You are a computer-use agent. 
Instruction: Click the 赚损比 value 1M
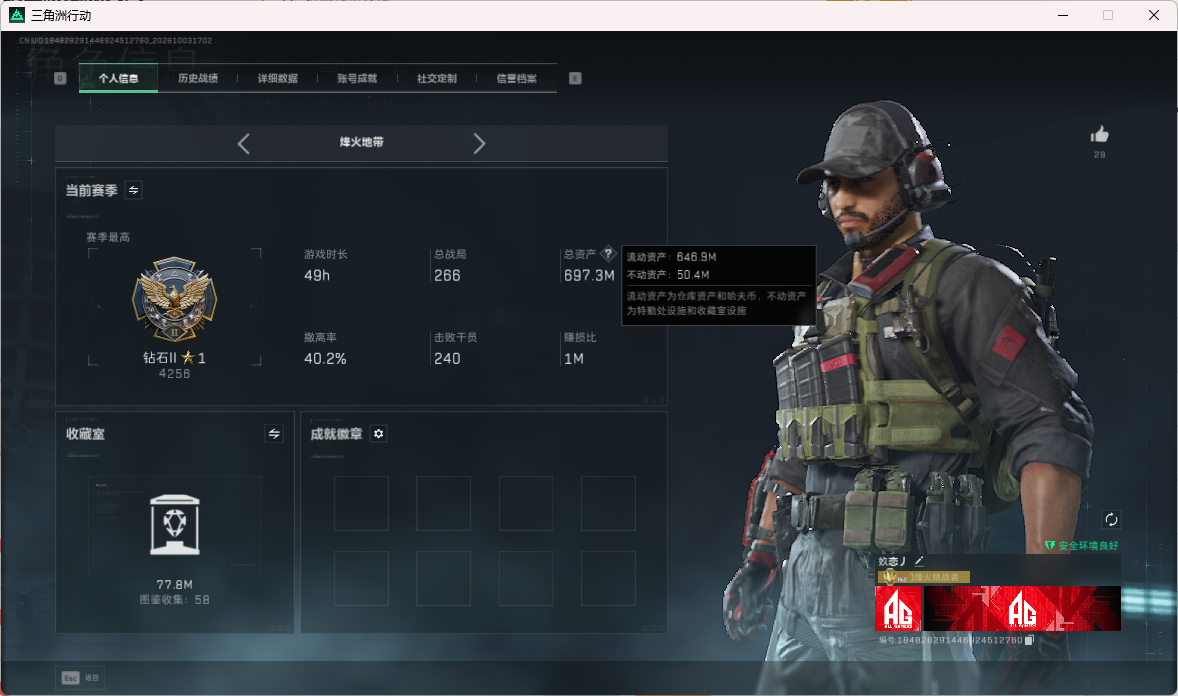(x=574, y=359)
